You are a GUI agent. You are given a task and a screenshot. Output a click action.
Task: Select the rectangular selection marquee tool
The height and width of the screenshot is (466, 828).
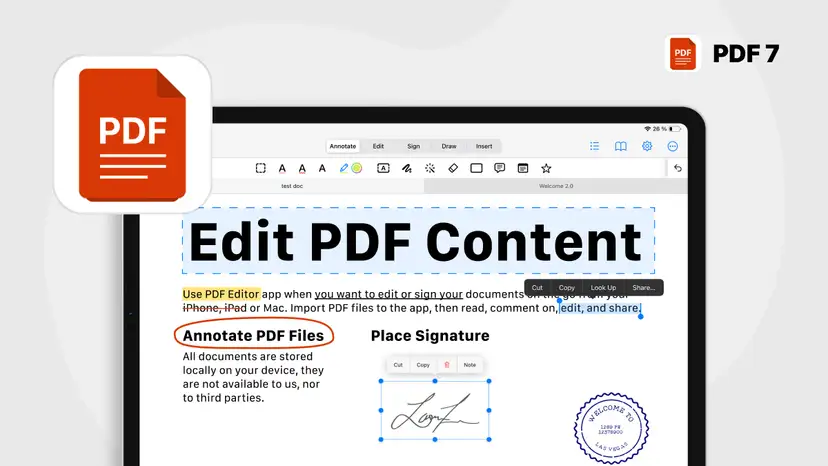coord(260,169)
